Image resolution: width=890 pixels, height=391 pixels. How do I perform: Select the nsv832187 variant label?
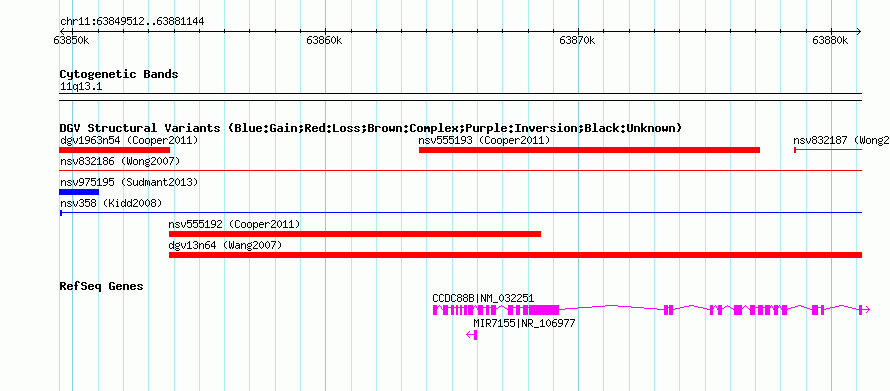click(842, 140)
